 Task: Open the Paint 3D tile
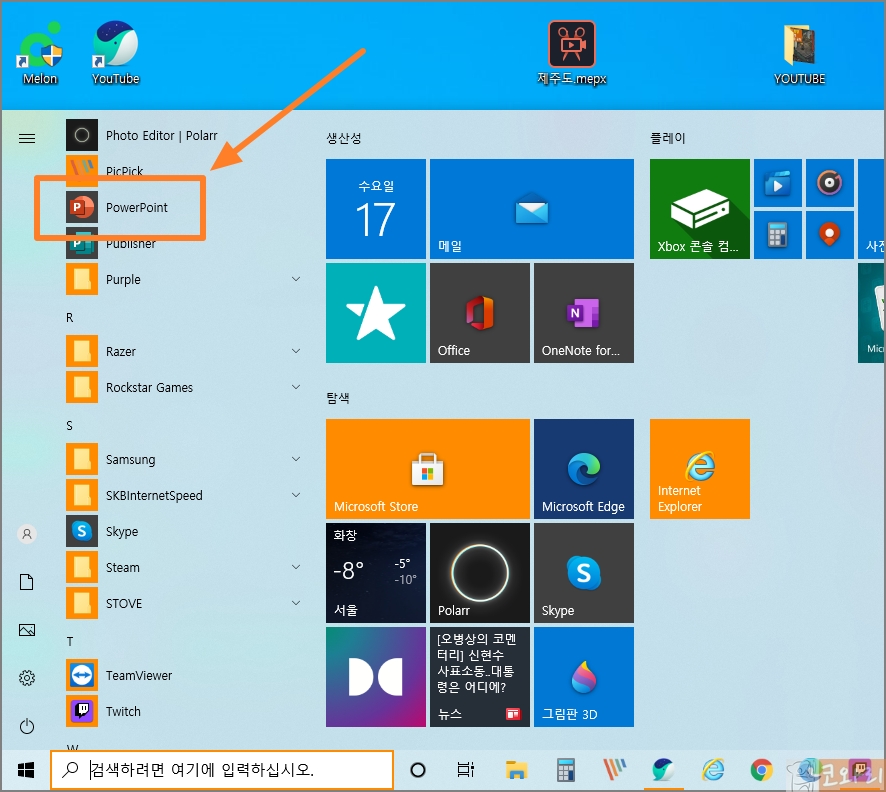point(584,676)
